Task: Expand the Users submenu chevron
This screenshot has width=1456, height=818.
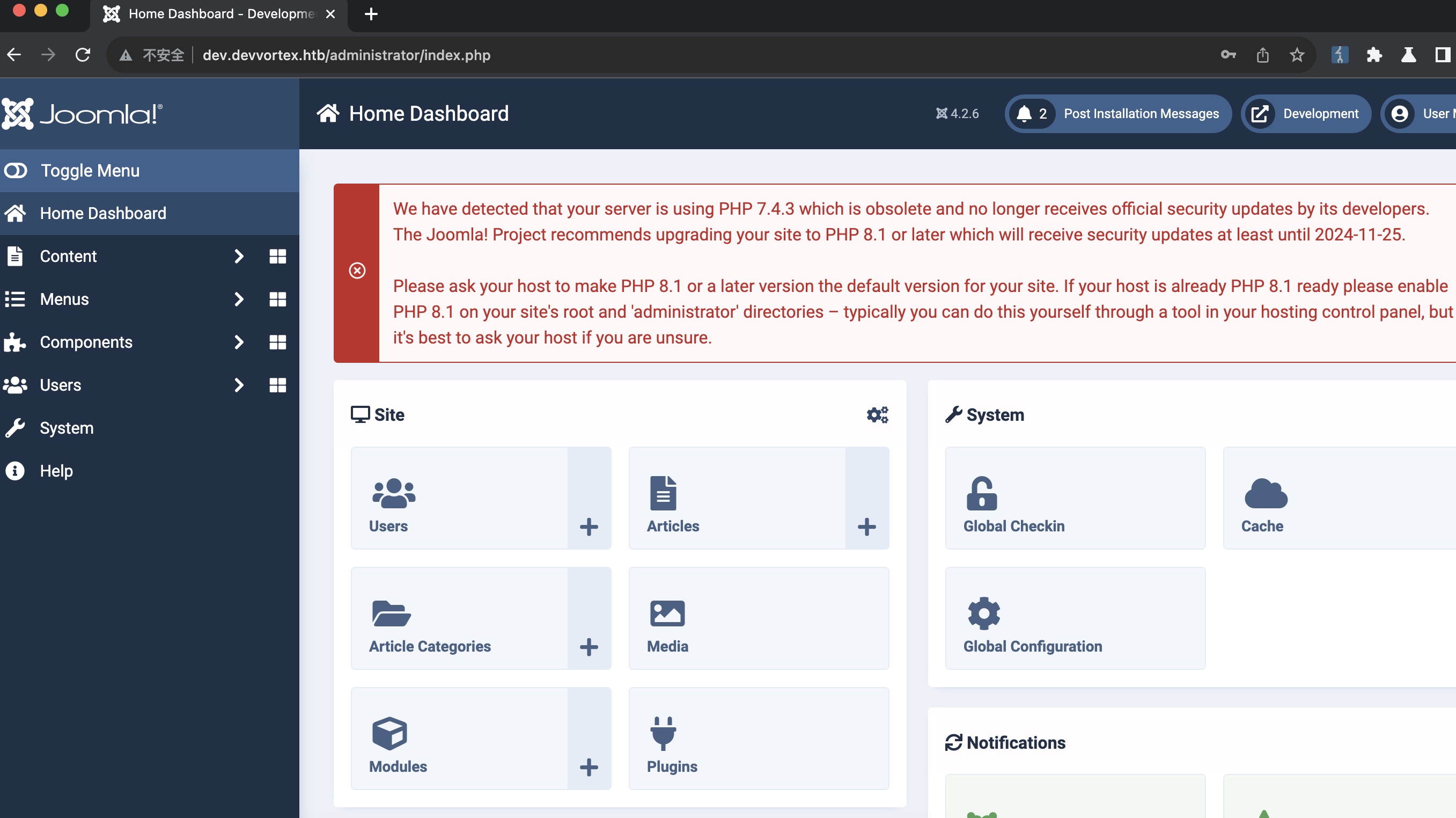Action: [x=239, y=385]
